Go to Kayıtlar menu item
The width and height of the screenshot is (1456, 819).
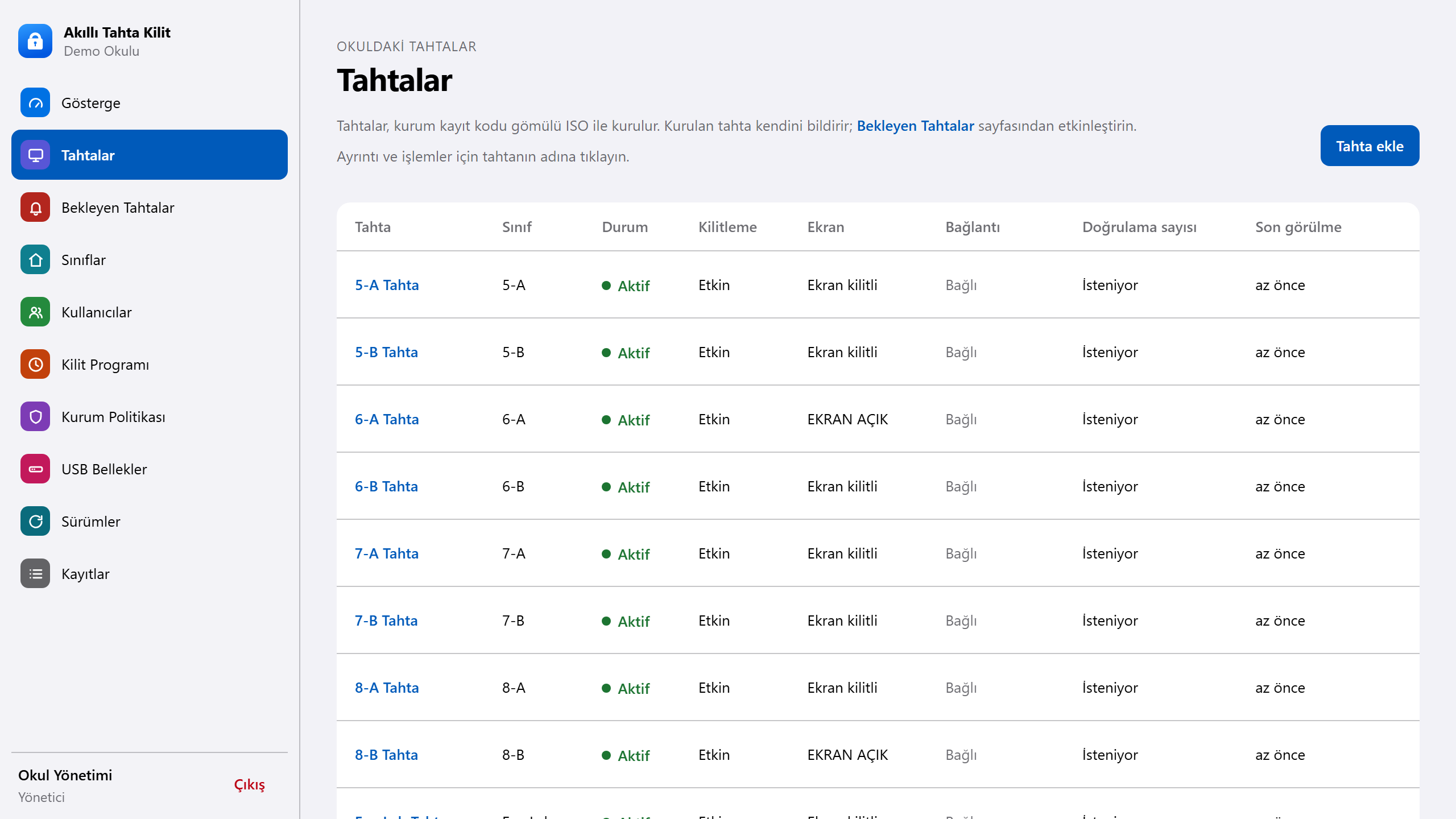[x=150, y=574]
